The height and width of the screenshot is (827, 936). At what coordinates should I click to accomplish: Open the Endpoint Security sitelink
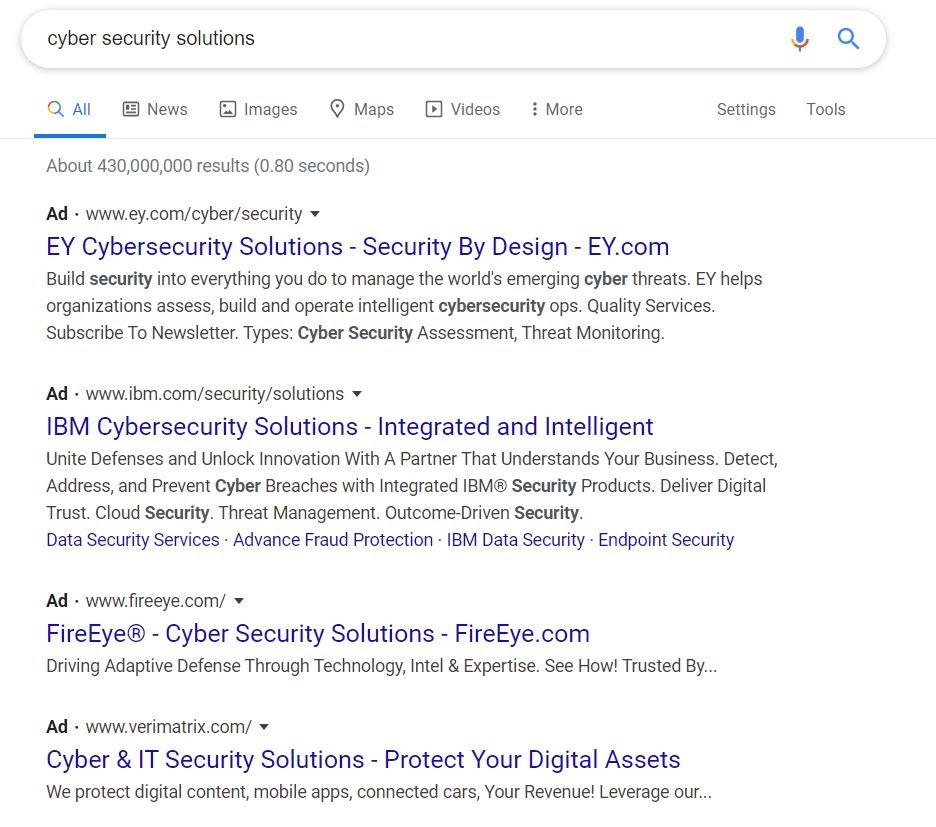[x=666, y=540]
